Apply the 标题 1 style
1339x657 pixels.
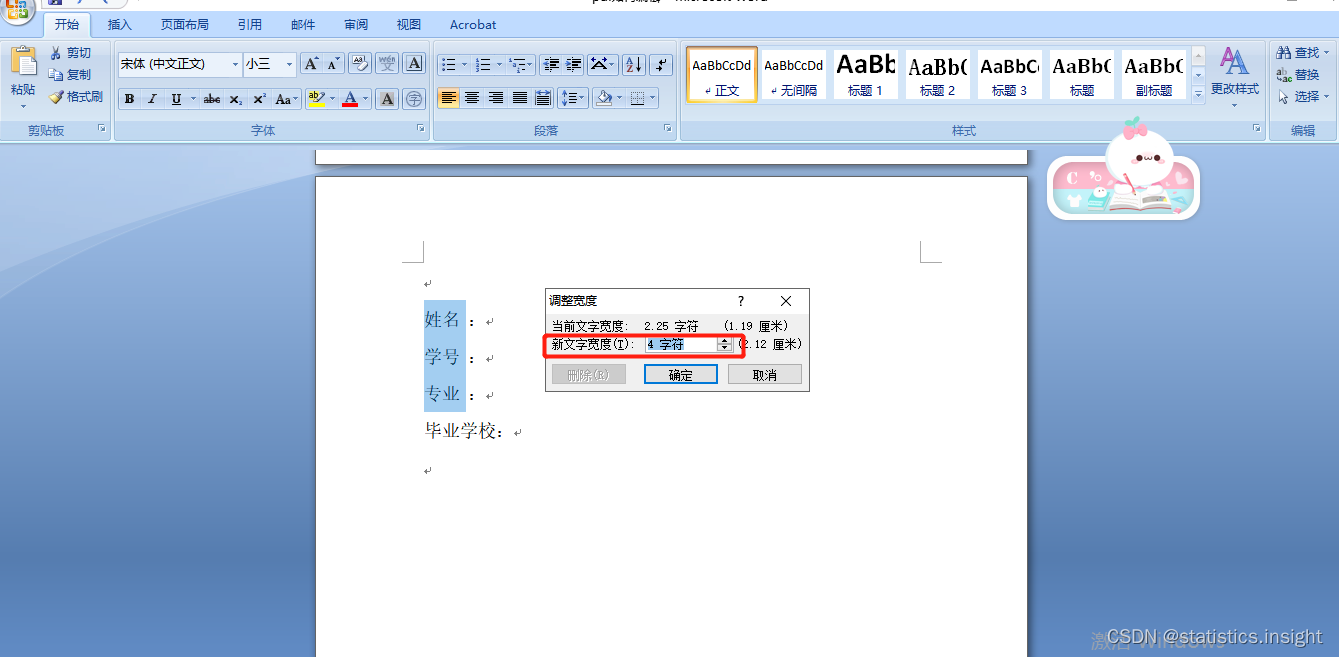click(x=866, y=74)
